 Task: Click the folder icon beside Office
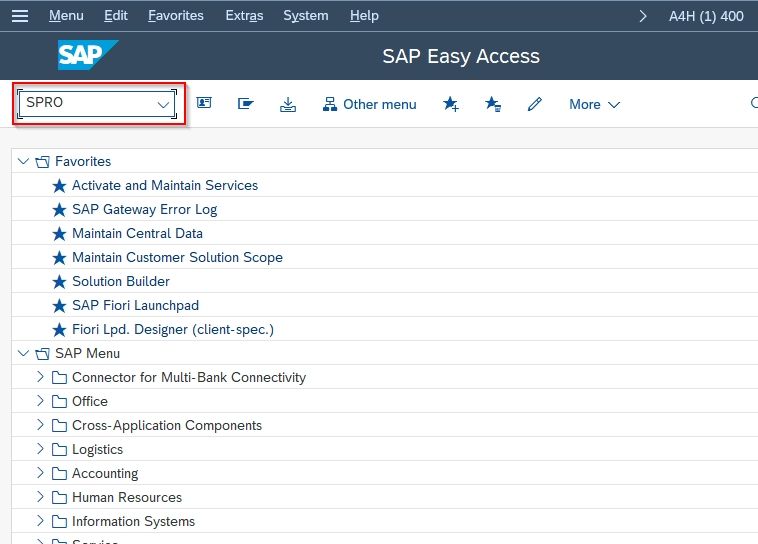[x=59, y=401]
